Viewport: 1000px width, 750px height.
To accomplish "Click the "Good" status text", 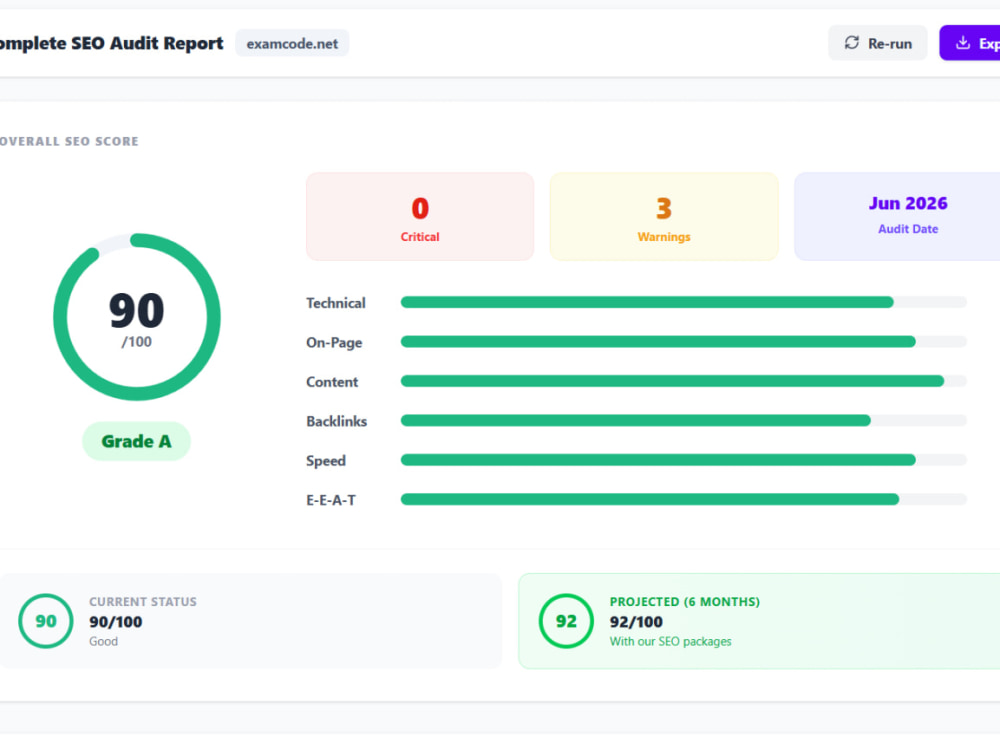I will pyautogui.click(x=103, y=642).
